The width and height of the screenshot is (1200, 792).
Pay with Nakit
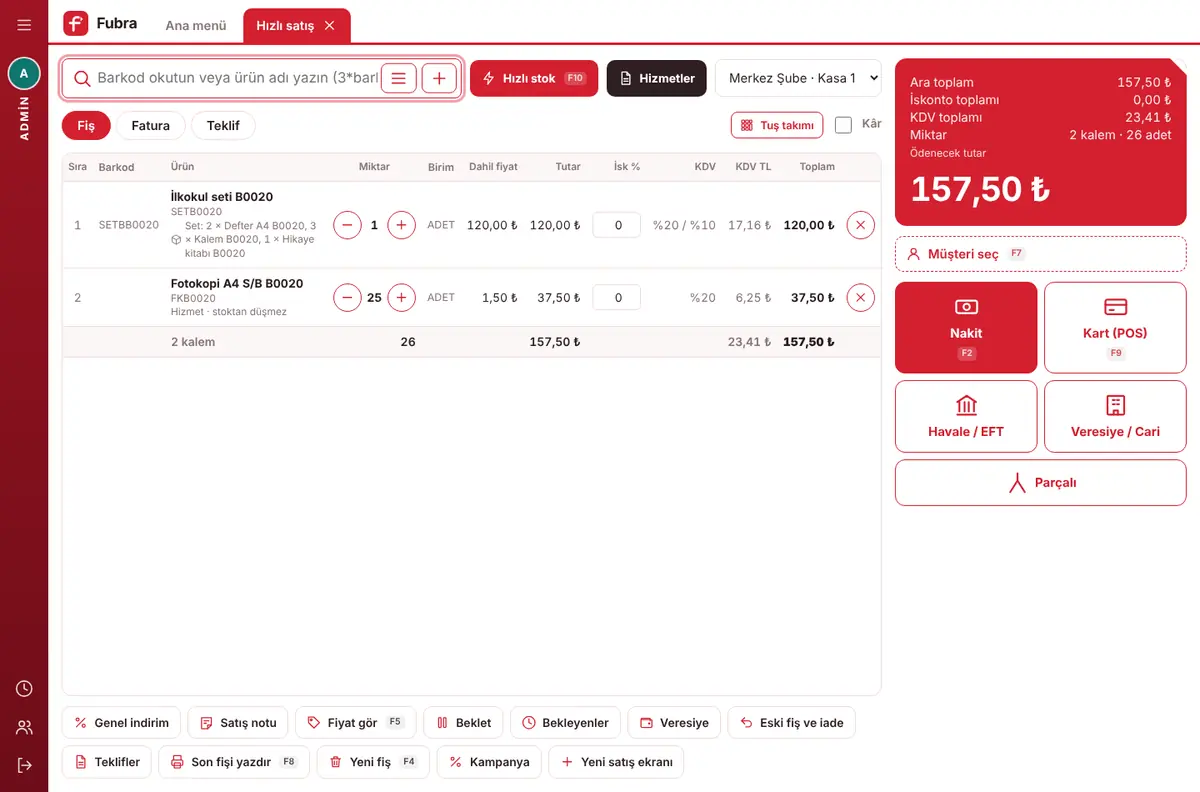(x=966, y=327)
